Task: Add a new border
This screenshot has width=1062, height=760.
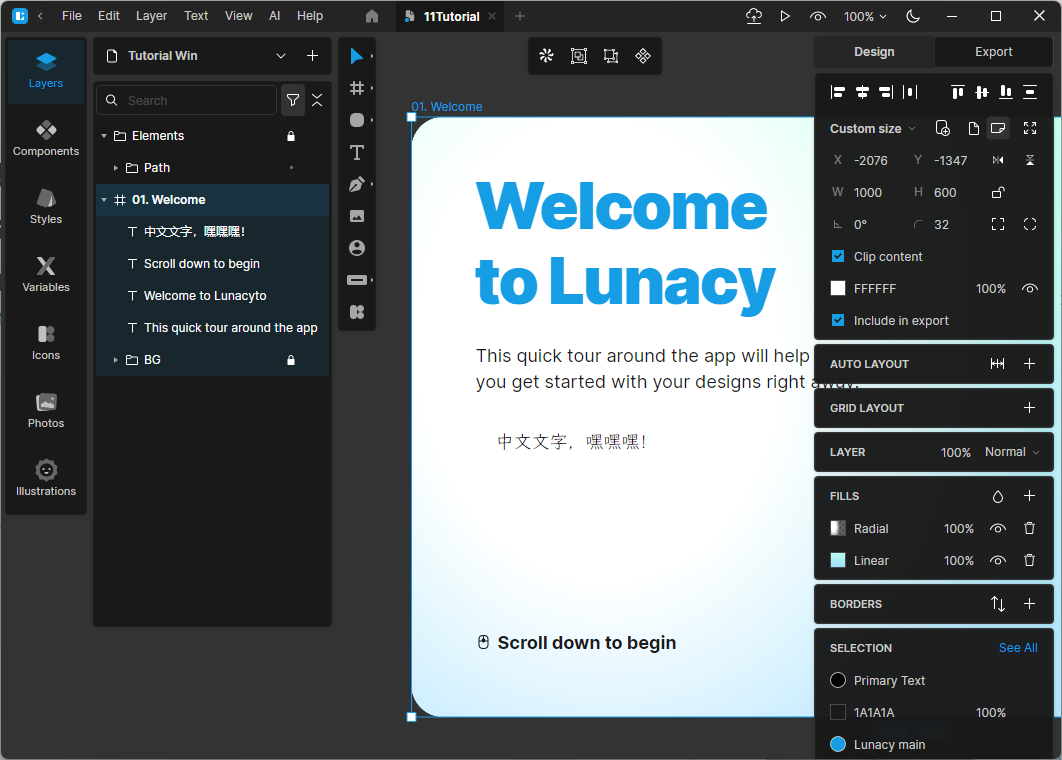Action: click(x=1029, y=604)
